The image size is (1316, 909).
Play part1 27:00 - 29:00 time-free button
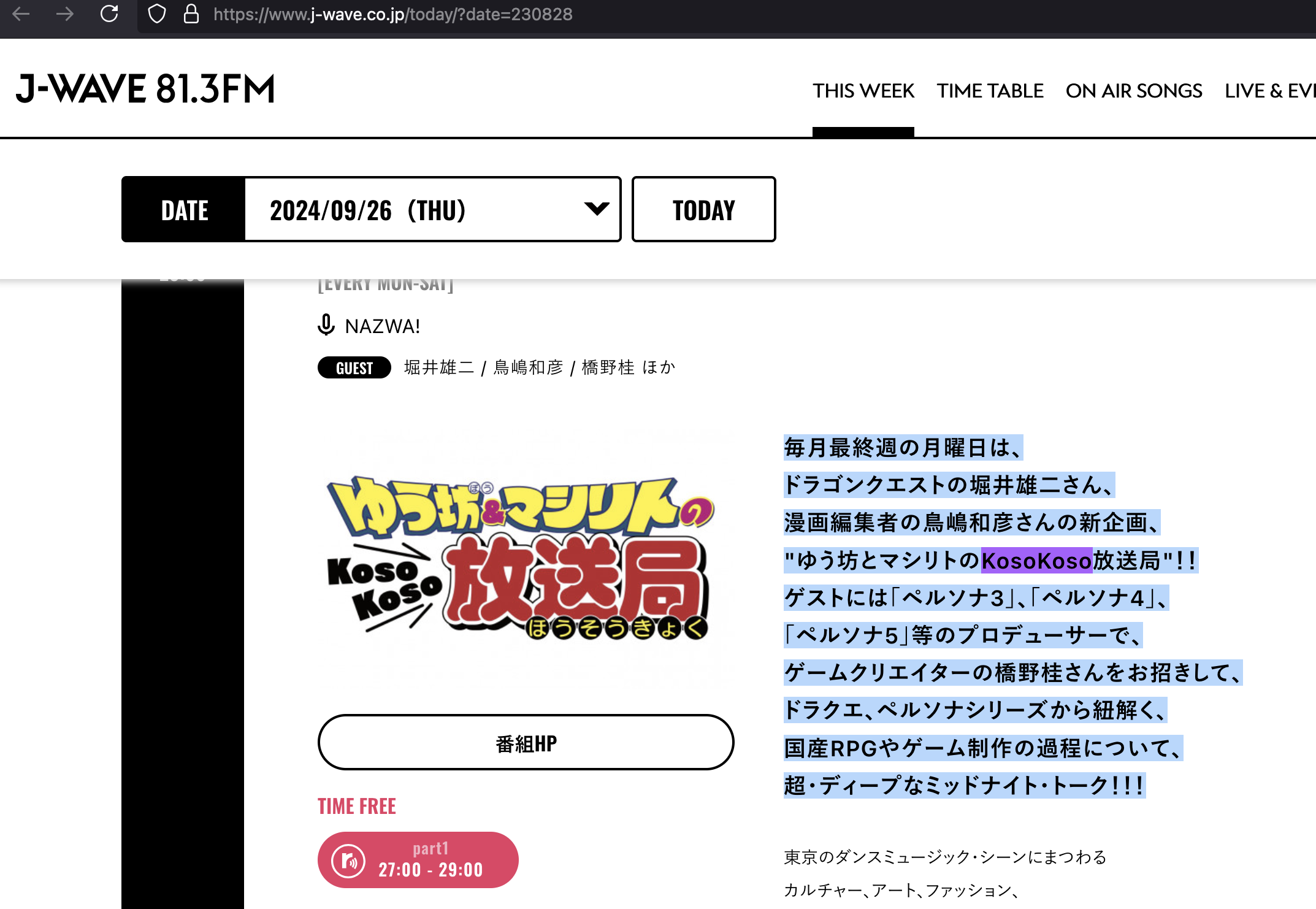pyautogui.click(x=418, y=859)
